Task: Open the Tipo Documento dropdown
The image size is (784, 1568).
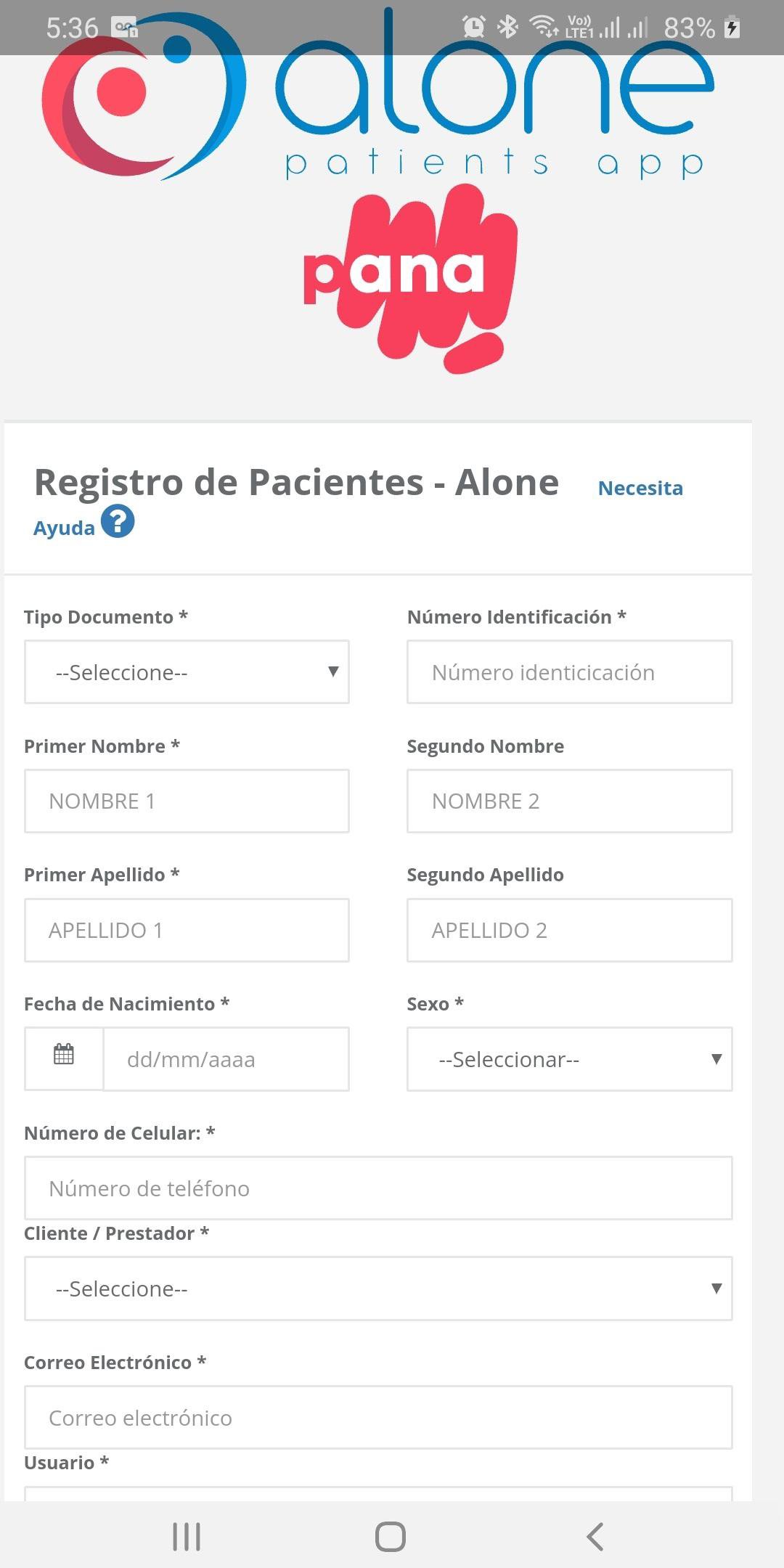Action: tap(187, 671)
